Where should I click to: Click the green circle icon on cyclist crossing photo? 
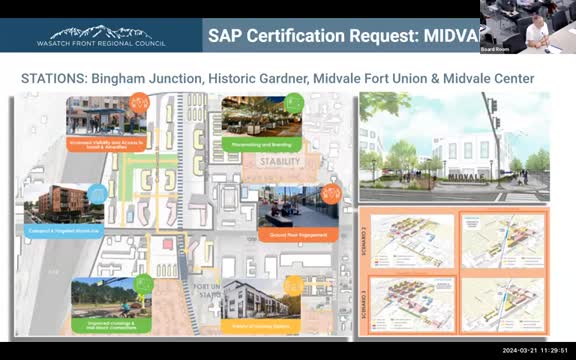[x=144, y=284]
